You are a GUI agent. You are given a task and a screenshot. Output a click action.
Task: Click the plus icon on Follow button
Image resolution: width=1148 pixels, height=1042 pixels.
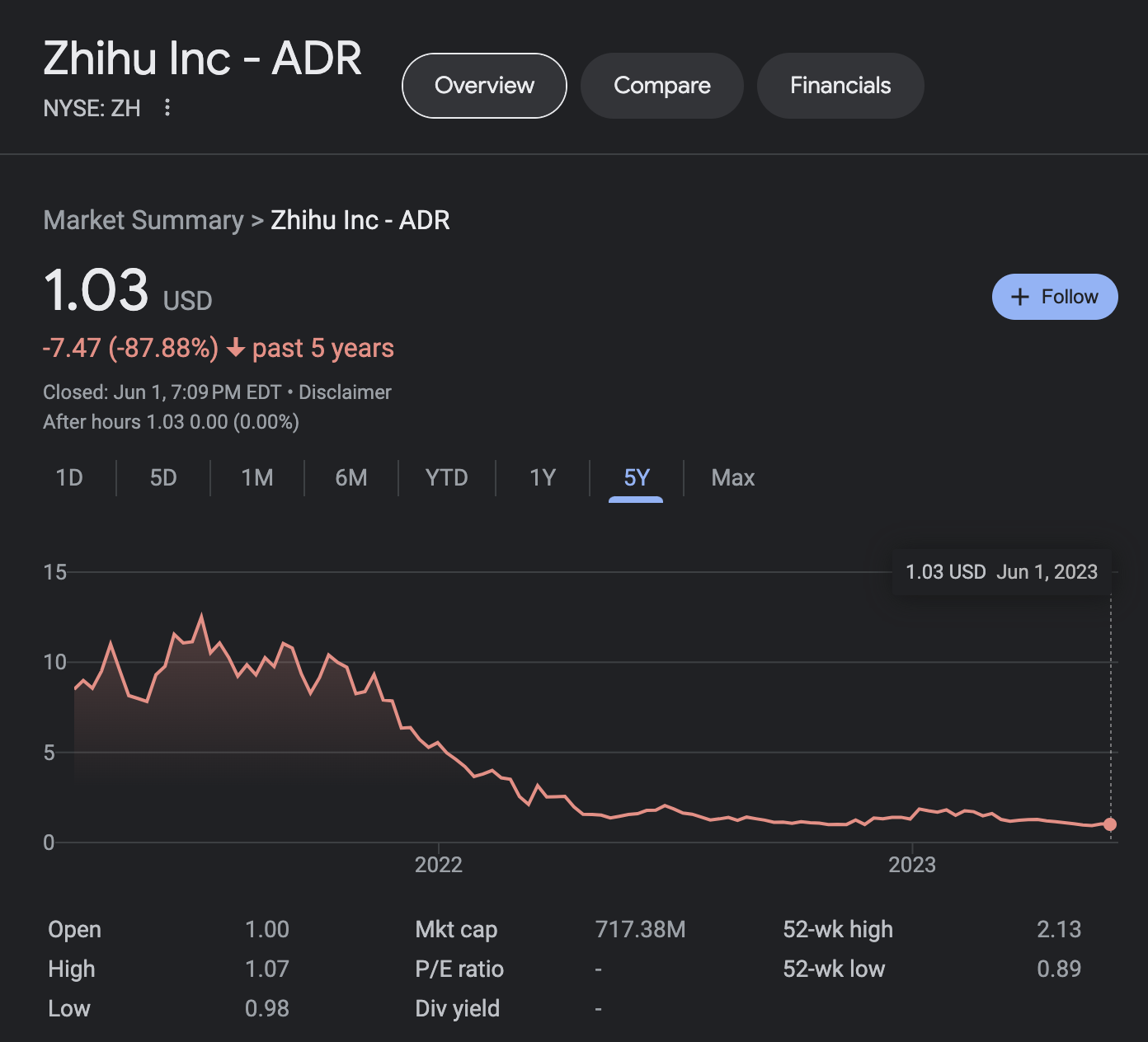tap(1020, 297)
